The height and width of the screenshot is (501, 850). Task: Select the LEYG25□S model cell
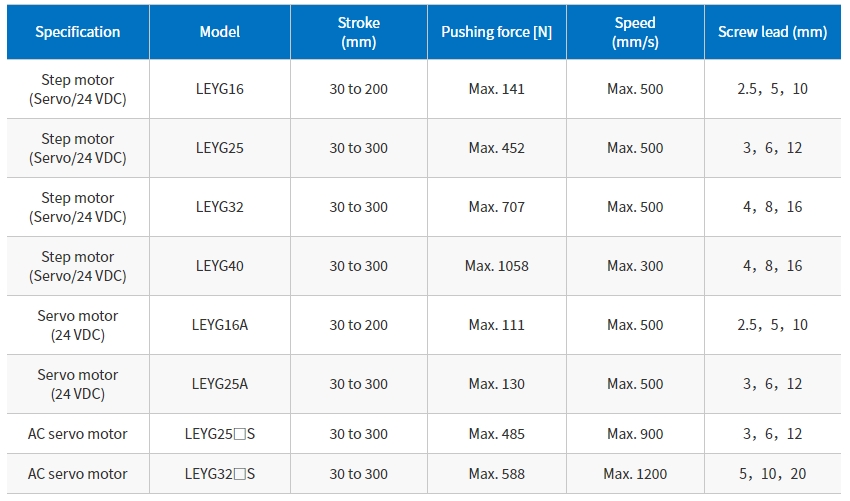click(220, 434)
